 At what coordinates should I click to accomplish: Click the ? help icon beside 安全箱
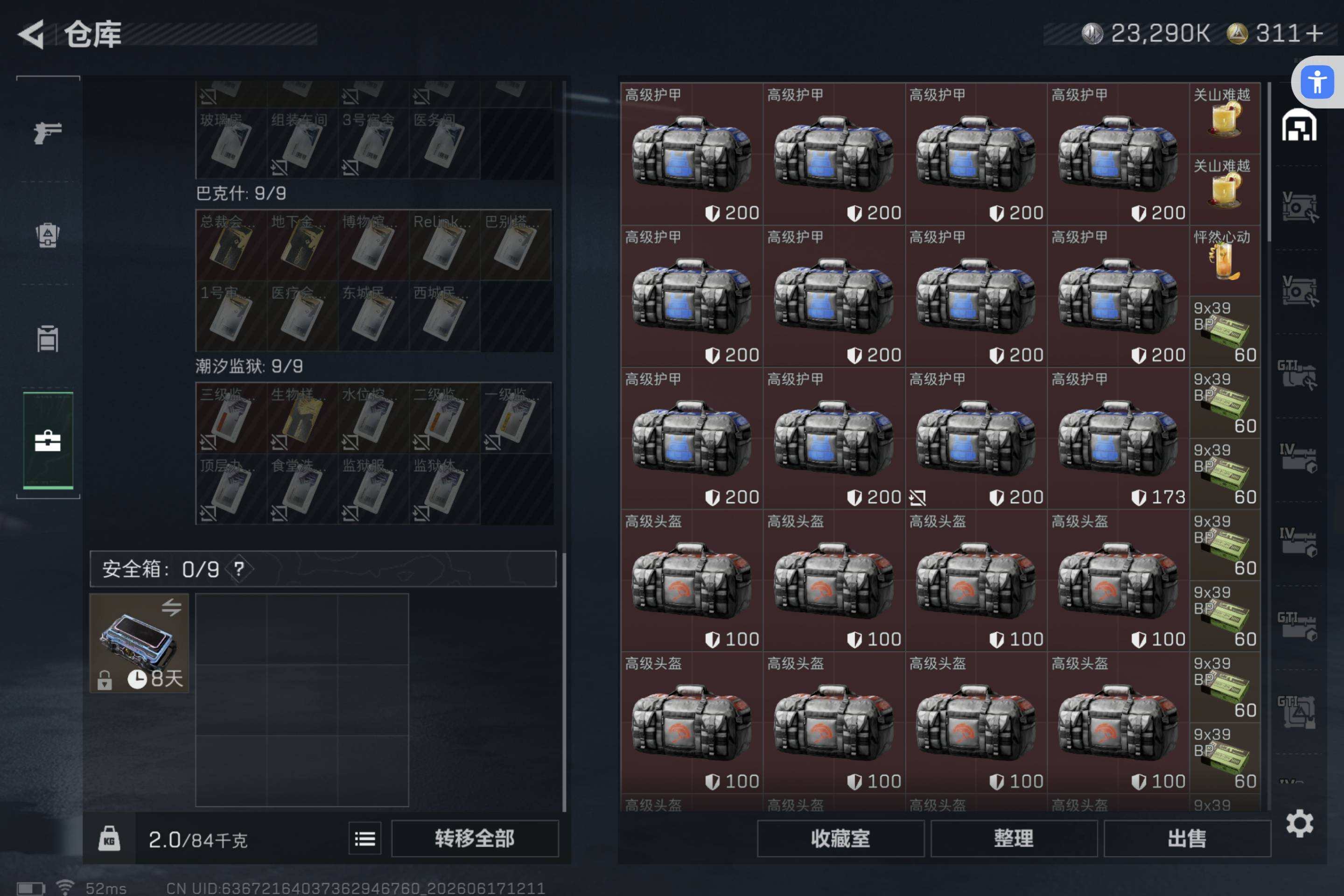pyautogui.click(x=239, y=568)
